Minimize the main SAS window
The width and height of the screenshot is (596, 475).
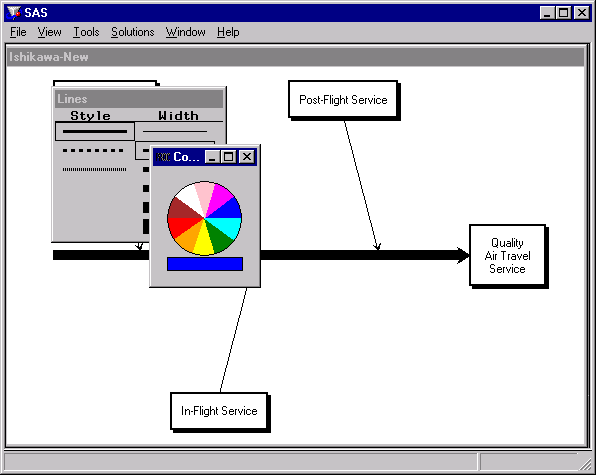point(547,13)
